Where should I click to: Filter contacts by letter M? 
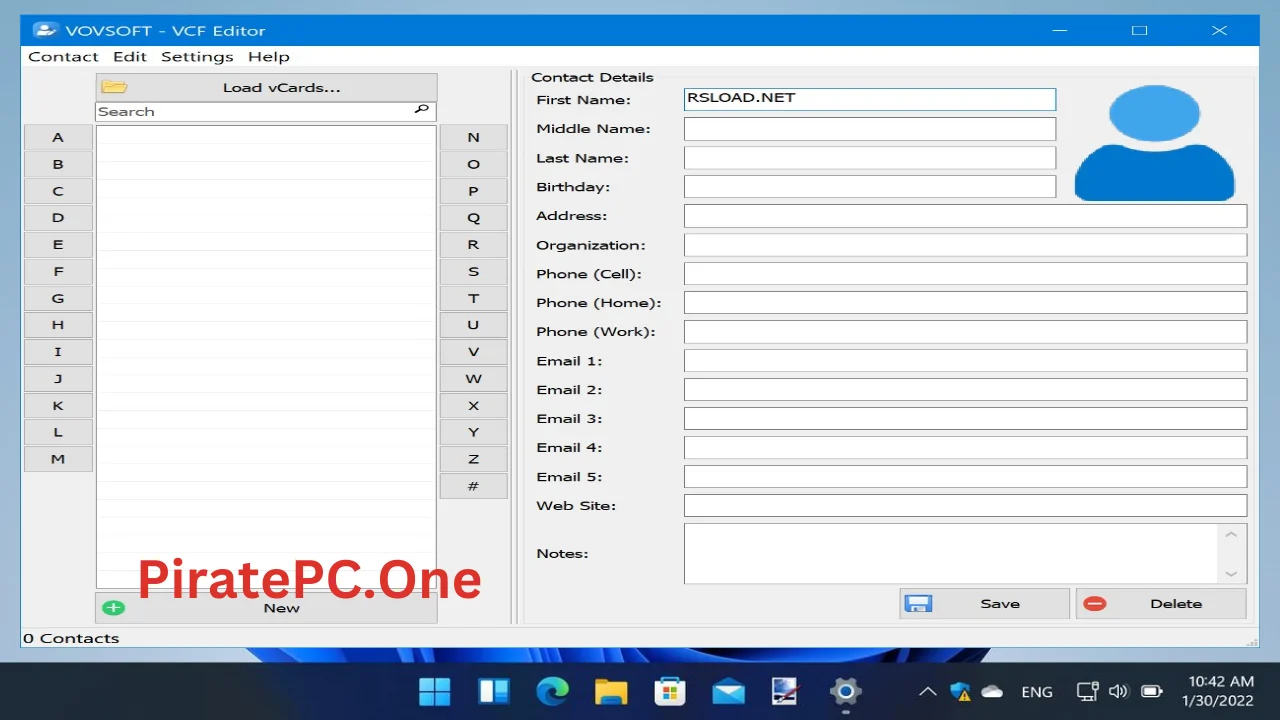(x=58, y=459)
